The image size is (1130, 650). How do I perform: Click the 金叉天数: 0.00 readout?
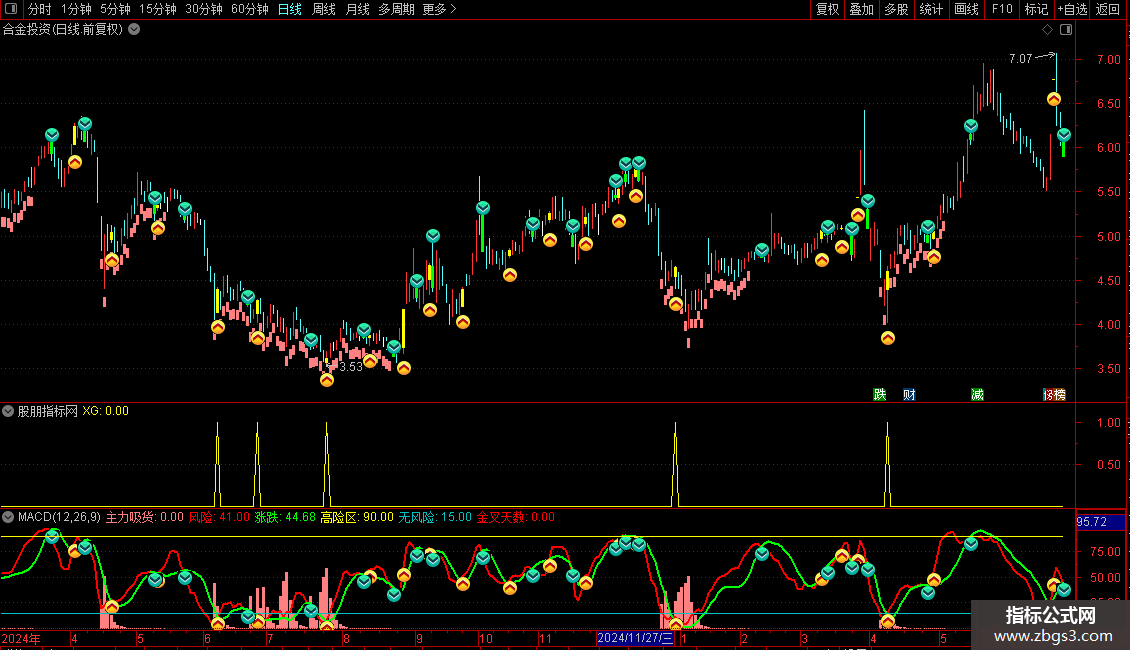(516, 517)
